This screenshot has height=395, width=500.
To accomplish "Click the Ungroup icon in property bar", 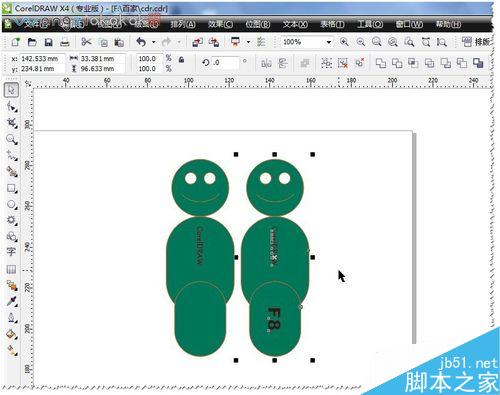I will click(x=343, y=63).
